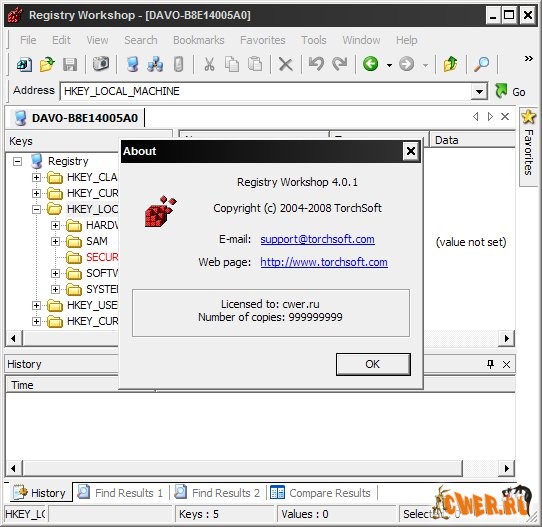Collapse the HKEY_LOCAL_MACHINE tree node
542x527 pixels.
36,209
